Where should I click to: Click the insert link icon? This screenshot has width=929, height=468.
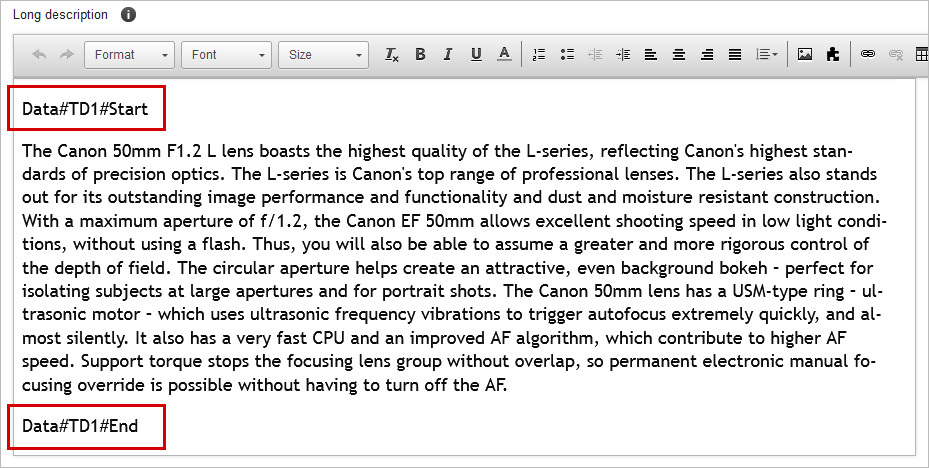pyautogui.click(x=867, y=55)
